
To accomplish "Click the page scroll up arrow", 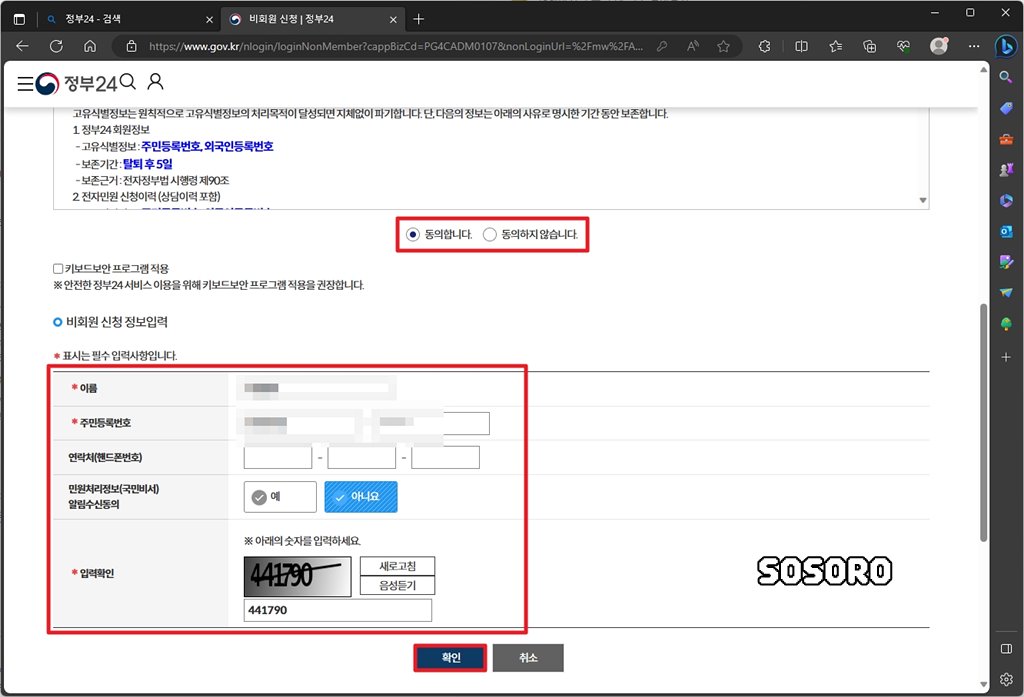I will 984,69.
